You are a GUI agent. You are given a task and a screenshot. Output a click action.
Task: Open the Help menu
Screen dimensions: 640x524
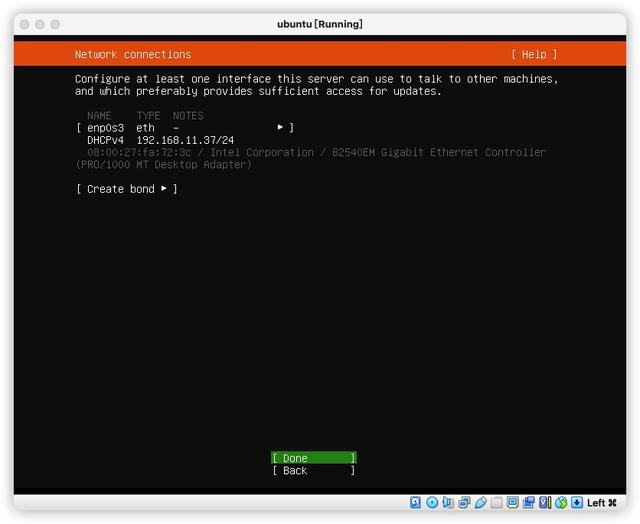click(534, 54)
